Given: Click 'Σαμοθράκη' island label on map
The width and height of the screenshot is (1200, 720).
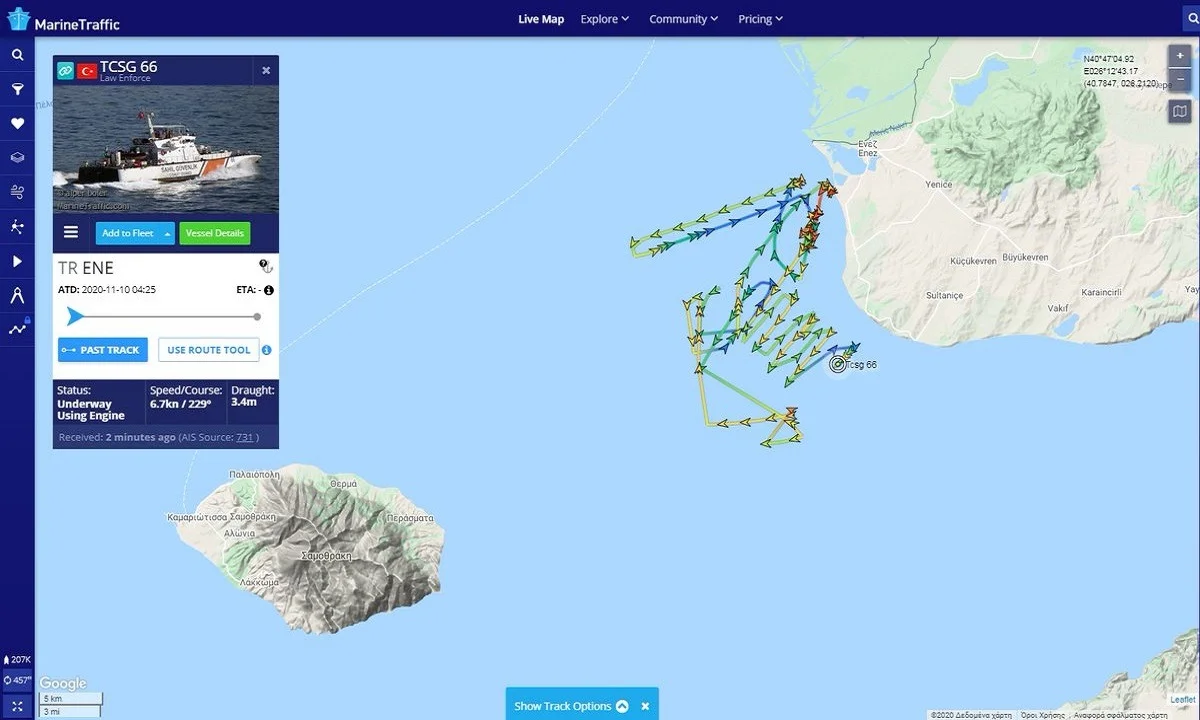Looking at the screenshot, I should [x=327, y=555].
